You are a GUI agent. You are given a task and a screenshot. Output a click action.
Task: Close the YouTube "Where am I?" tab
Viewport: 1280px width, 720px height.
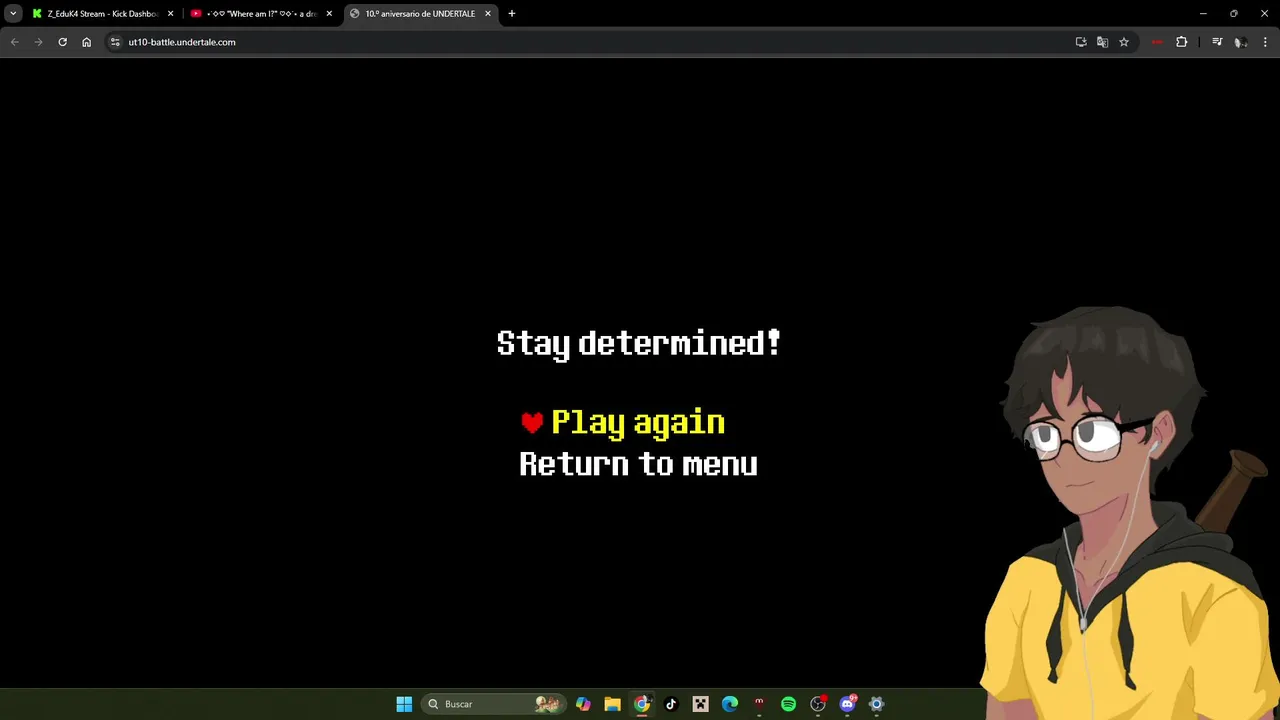coord(329,14)
